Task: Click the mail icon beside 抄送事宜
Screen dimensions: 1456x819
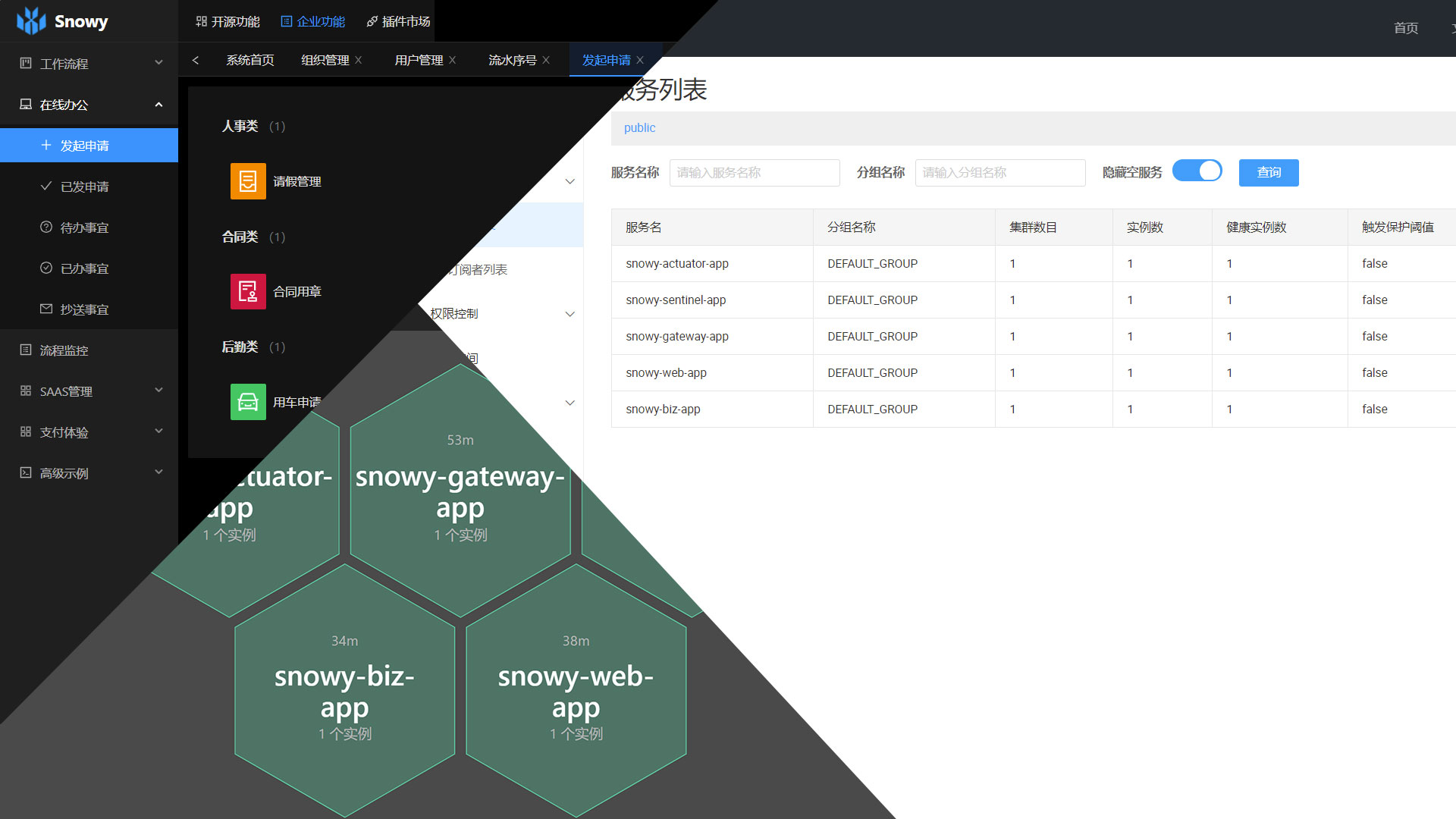Action: (46, 309)
